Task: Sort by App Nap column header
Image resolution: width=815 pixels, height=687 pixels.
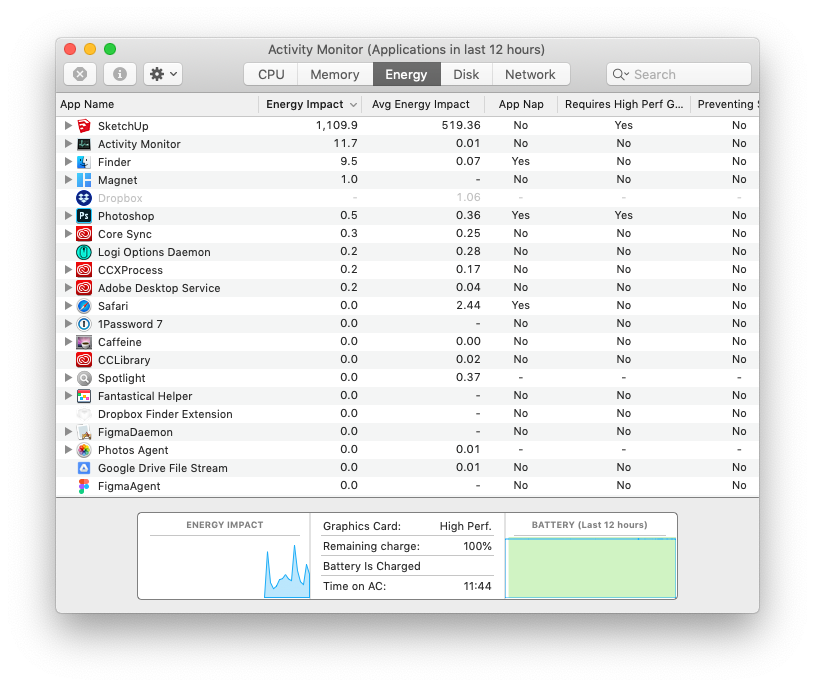Action: point(521,104)
